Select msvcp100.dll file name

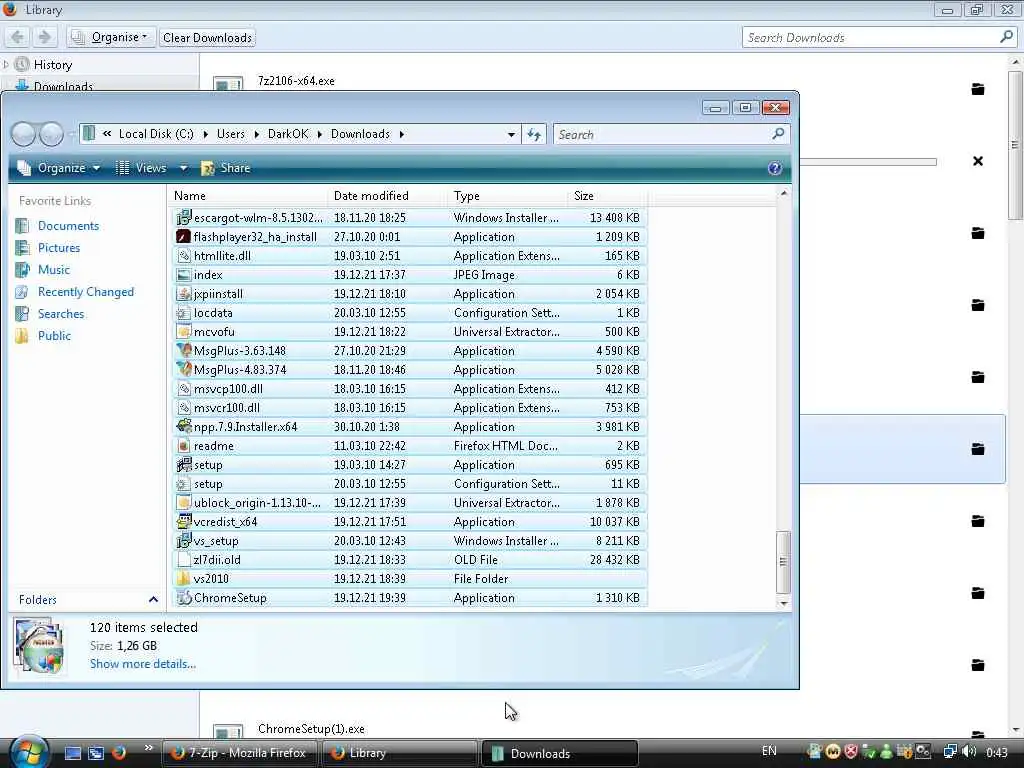click(228, 389)
